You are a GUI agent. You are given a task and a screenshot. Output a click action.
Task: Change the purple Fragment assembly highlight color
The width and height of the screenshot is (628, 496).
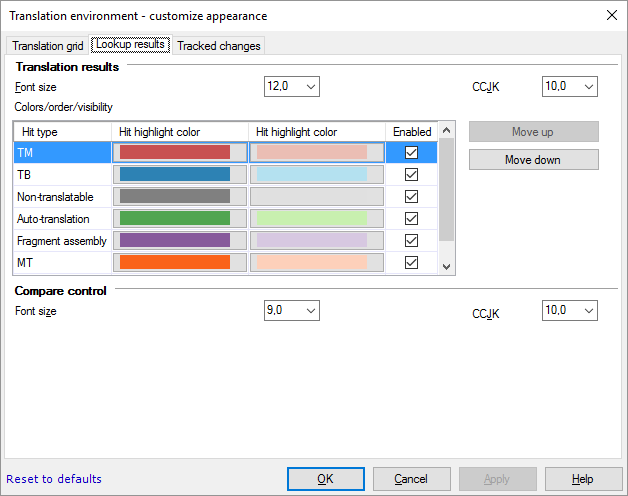(x=180, y=240)
